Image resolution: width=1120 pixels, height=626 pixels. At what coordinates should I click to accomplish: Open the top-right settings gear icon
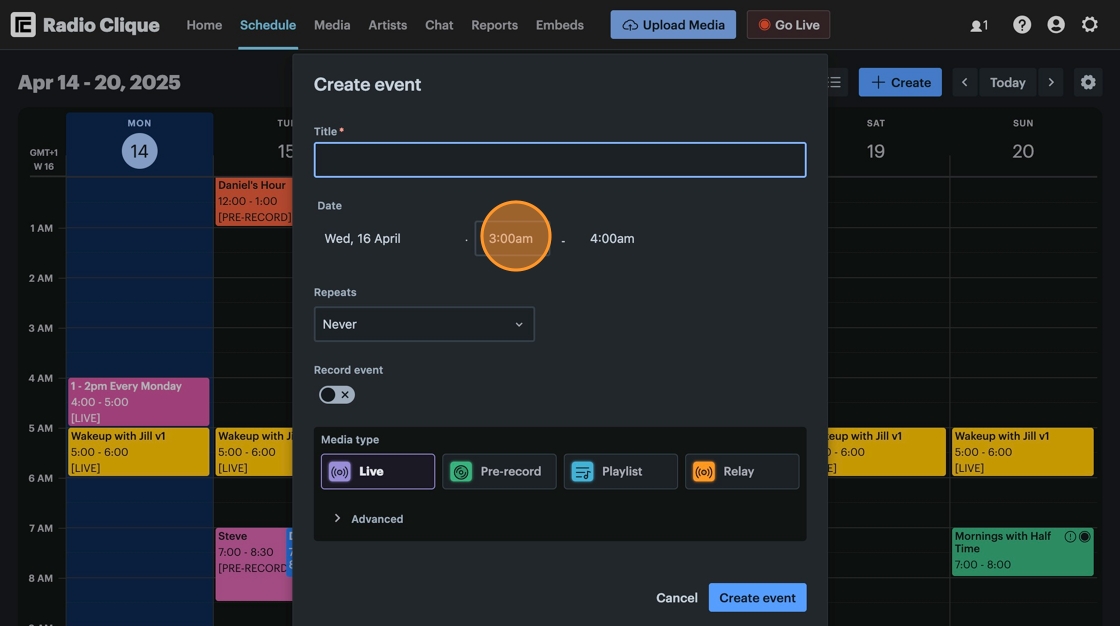(1089, 25)
